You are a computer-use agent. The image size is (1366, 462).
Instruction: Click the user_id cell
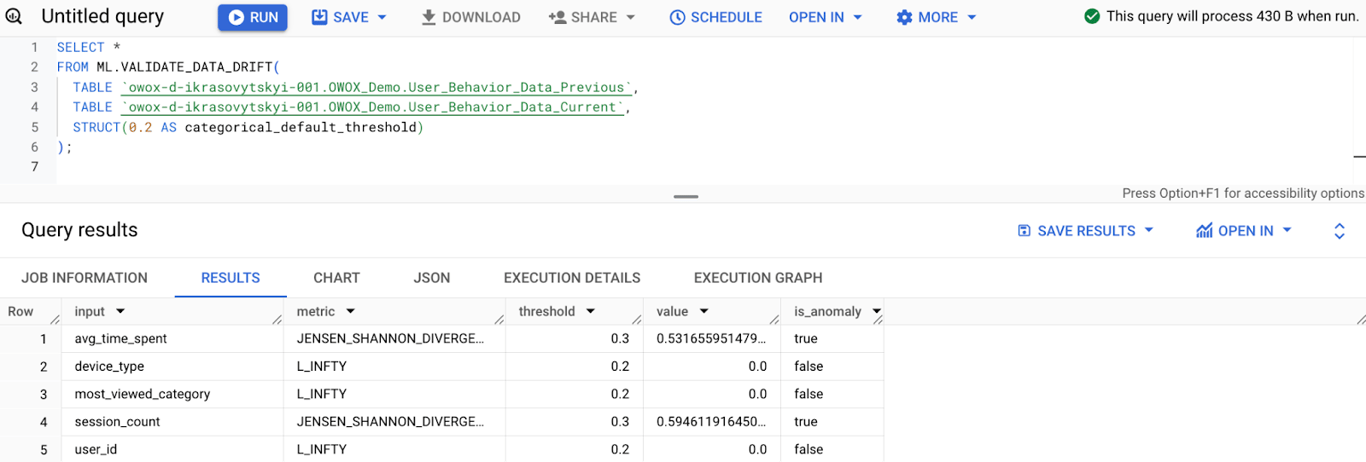[173, 449]
